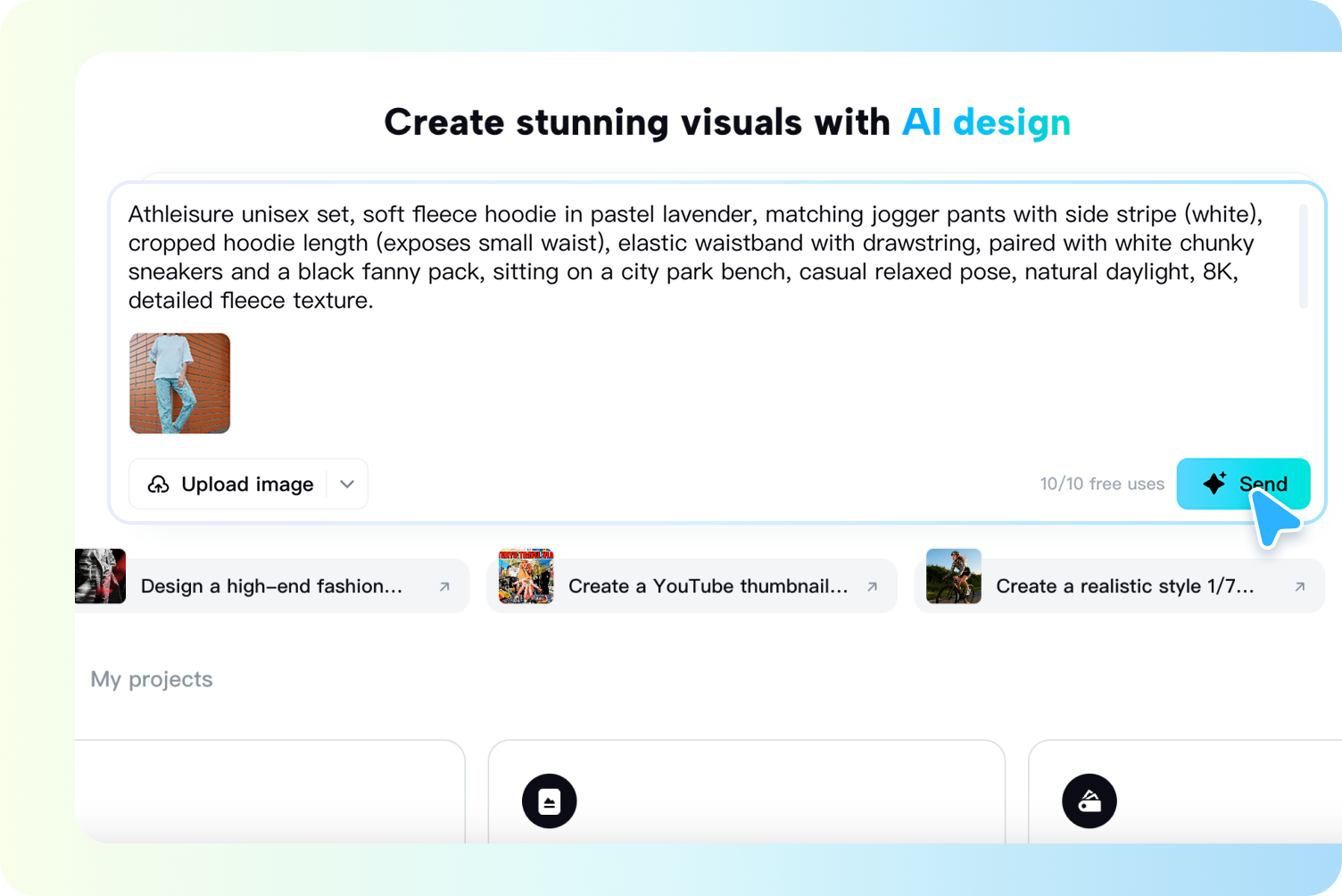The image size is (1342, 896).
Task: Click the cyclist thumbnail on the third suggestion
Action: coord(953,577)
